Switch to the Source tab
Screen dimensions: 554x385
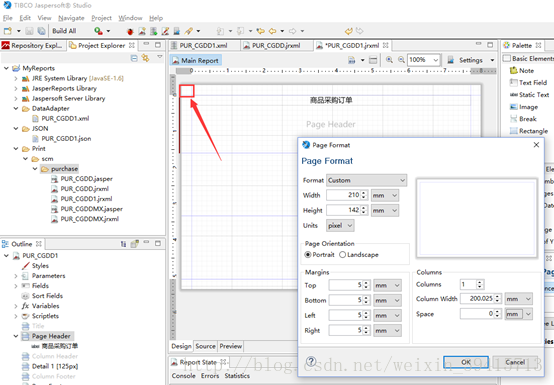pos(206,346)
